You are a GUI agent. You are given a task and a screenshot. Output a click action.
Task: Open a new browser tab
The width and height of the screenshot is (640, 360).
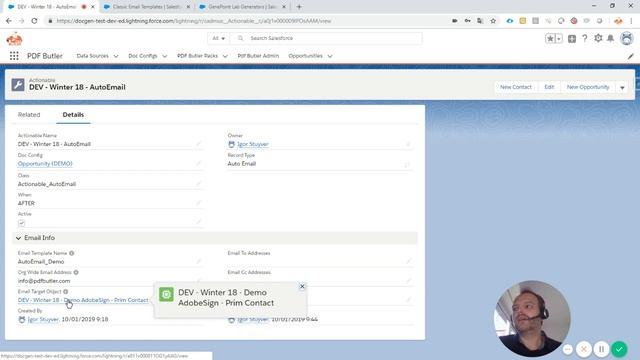pos(299,7)
